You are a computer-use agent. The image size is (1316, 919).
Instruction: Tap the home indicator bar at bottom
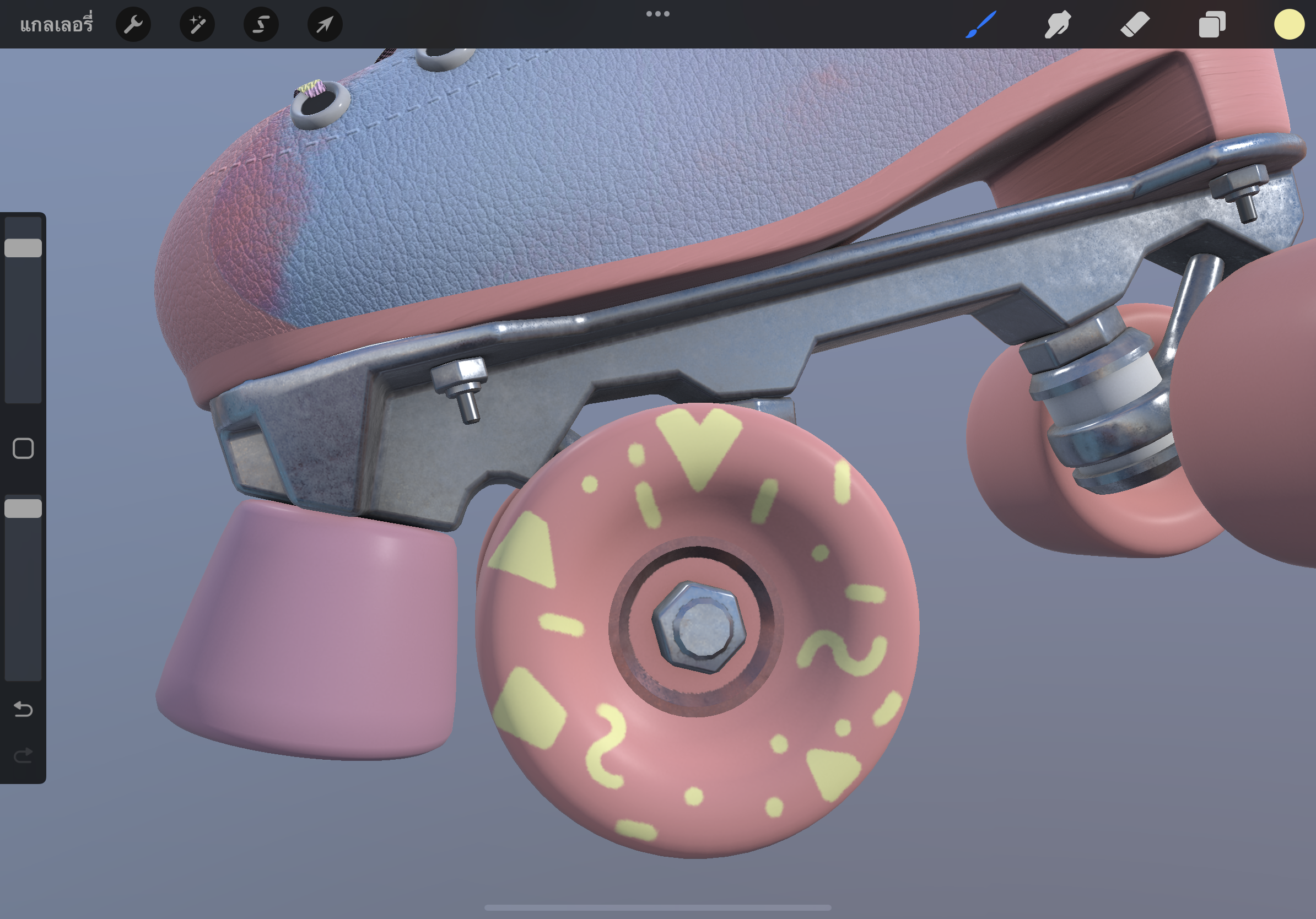pyautogui.click(x=657, y=907)
